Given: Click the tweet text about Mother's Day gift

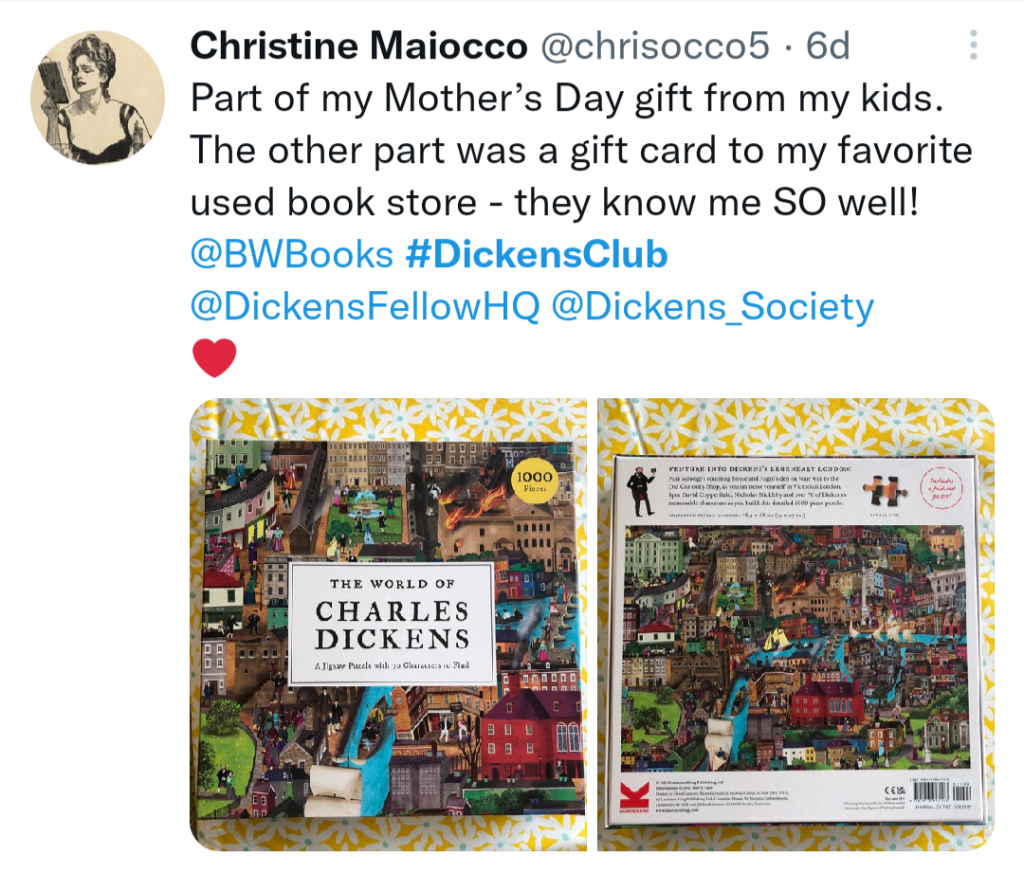Looking at the screenshot, I should (581, 150).
